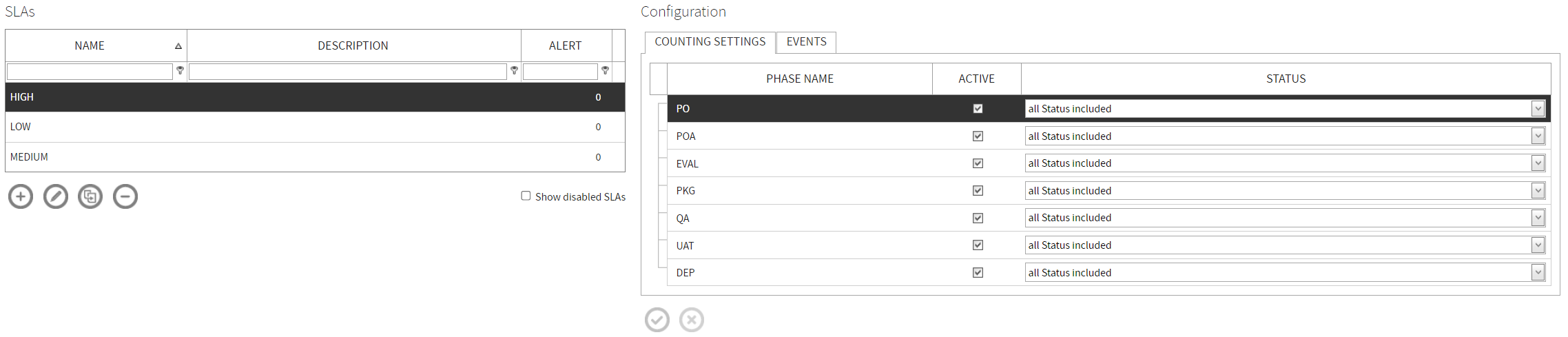Toggle the Active checkbox for QA phase
The width and height of the screenshot is (1568, 337).
978,218
